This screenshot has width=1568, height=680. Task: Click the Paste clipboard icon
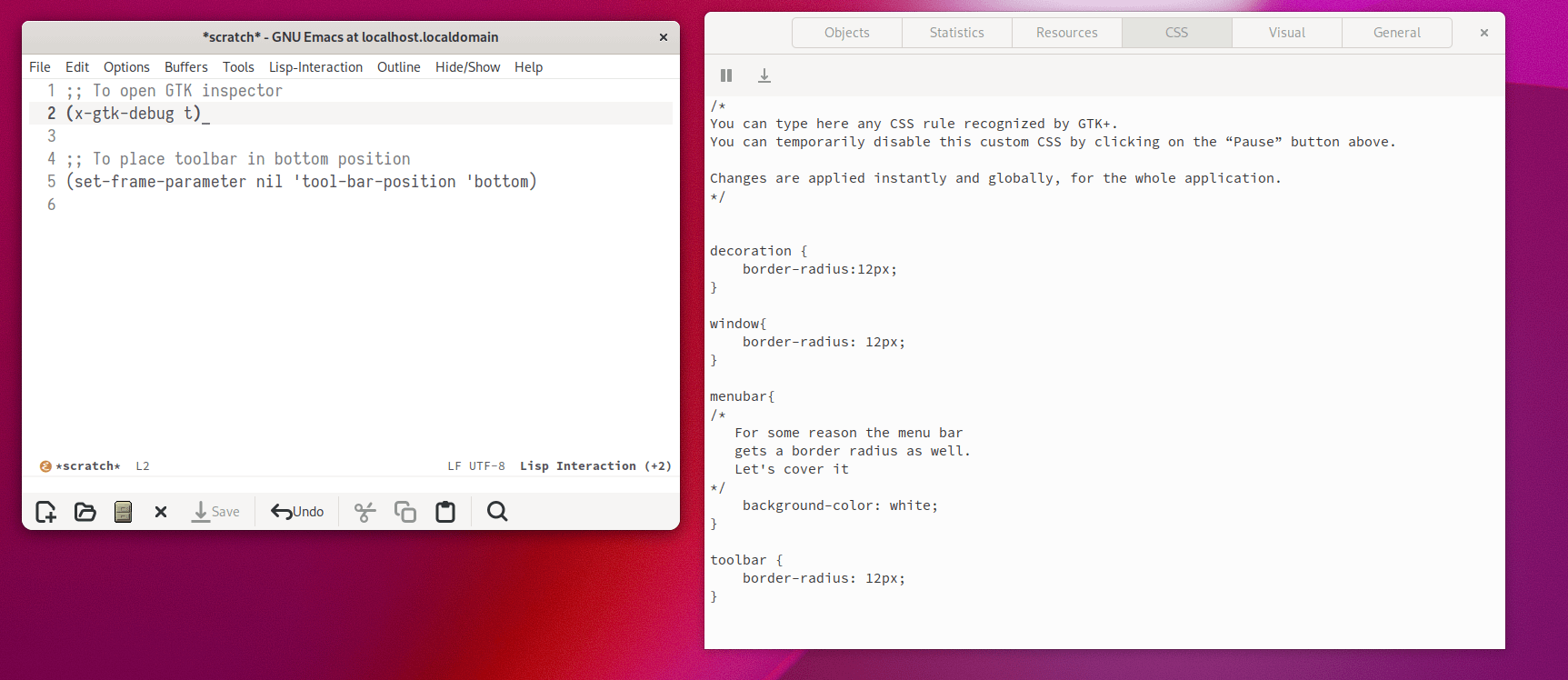click(445, 512)
